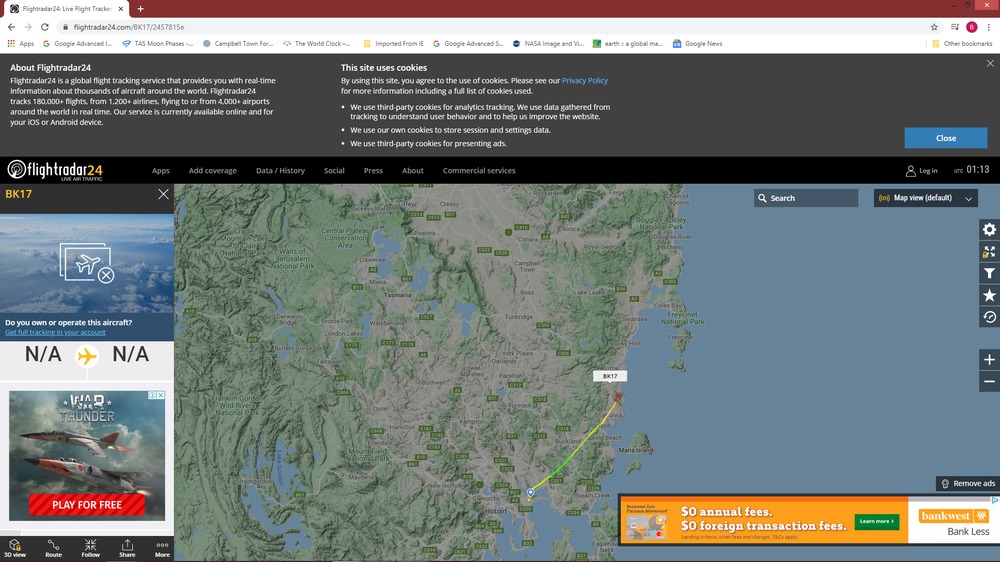Open the Data / History menu
Screen dimensions: 1000x562
point(280,171)
